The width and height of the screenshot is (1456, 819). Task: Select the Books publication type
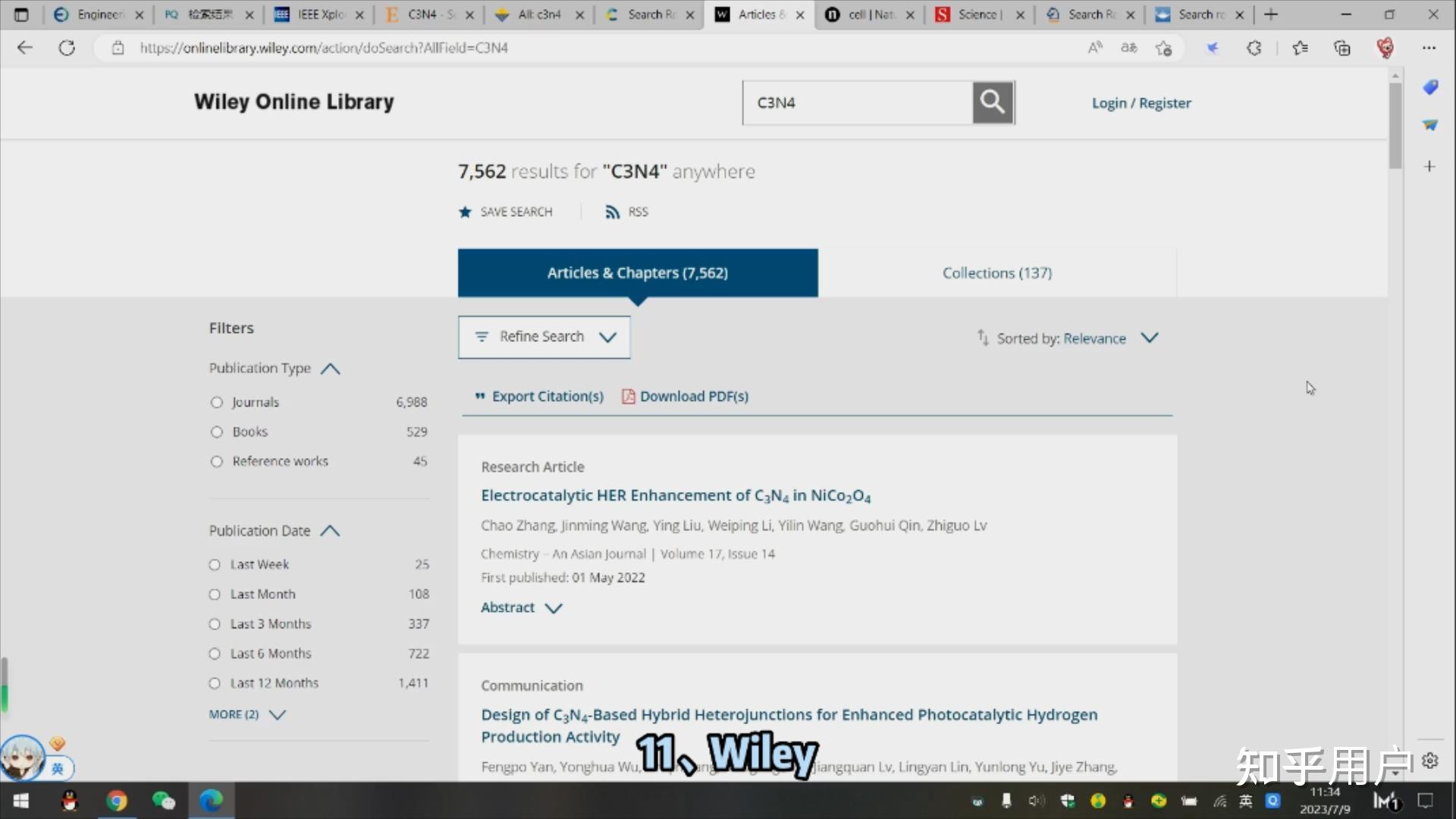point(217,432)
